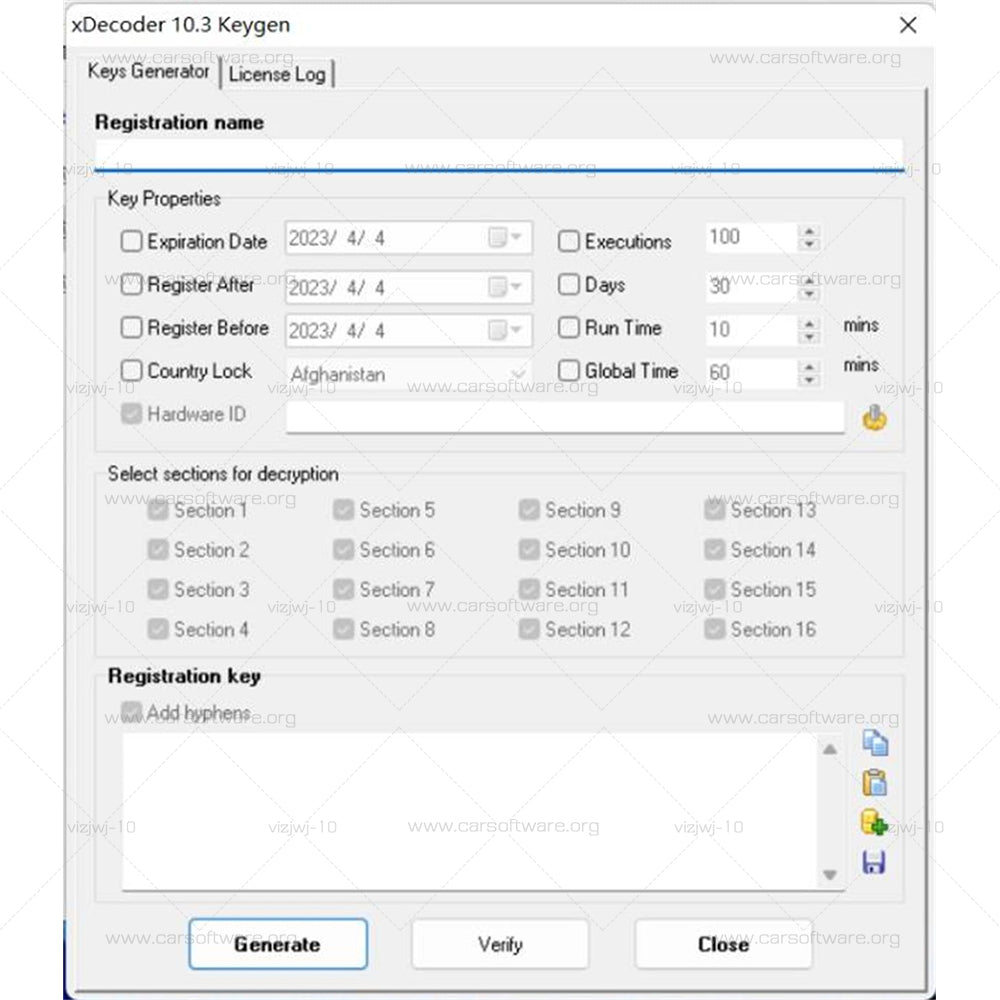Toggle the Section 9 checkbox
This screenshot has width=1000, height=1000.
click(x=529, y=510)
